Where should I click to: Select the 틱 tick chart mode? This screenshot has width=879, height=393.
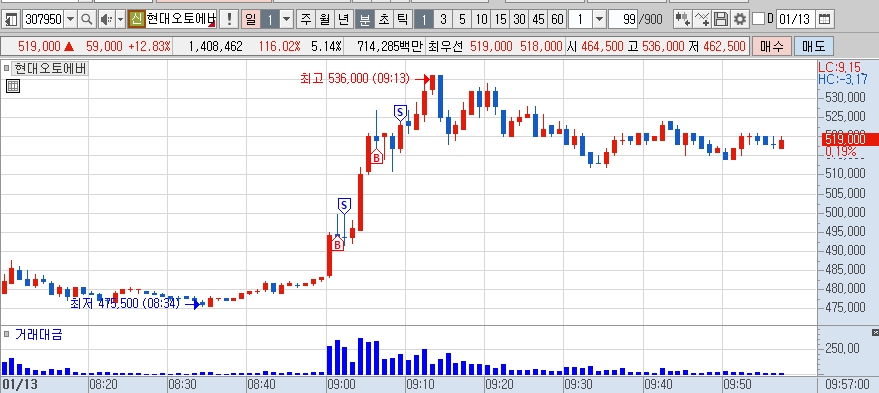[403, 20]
